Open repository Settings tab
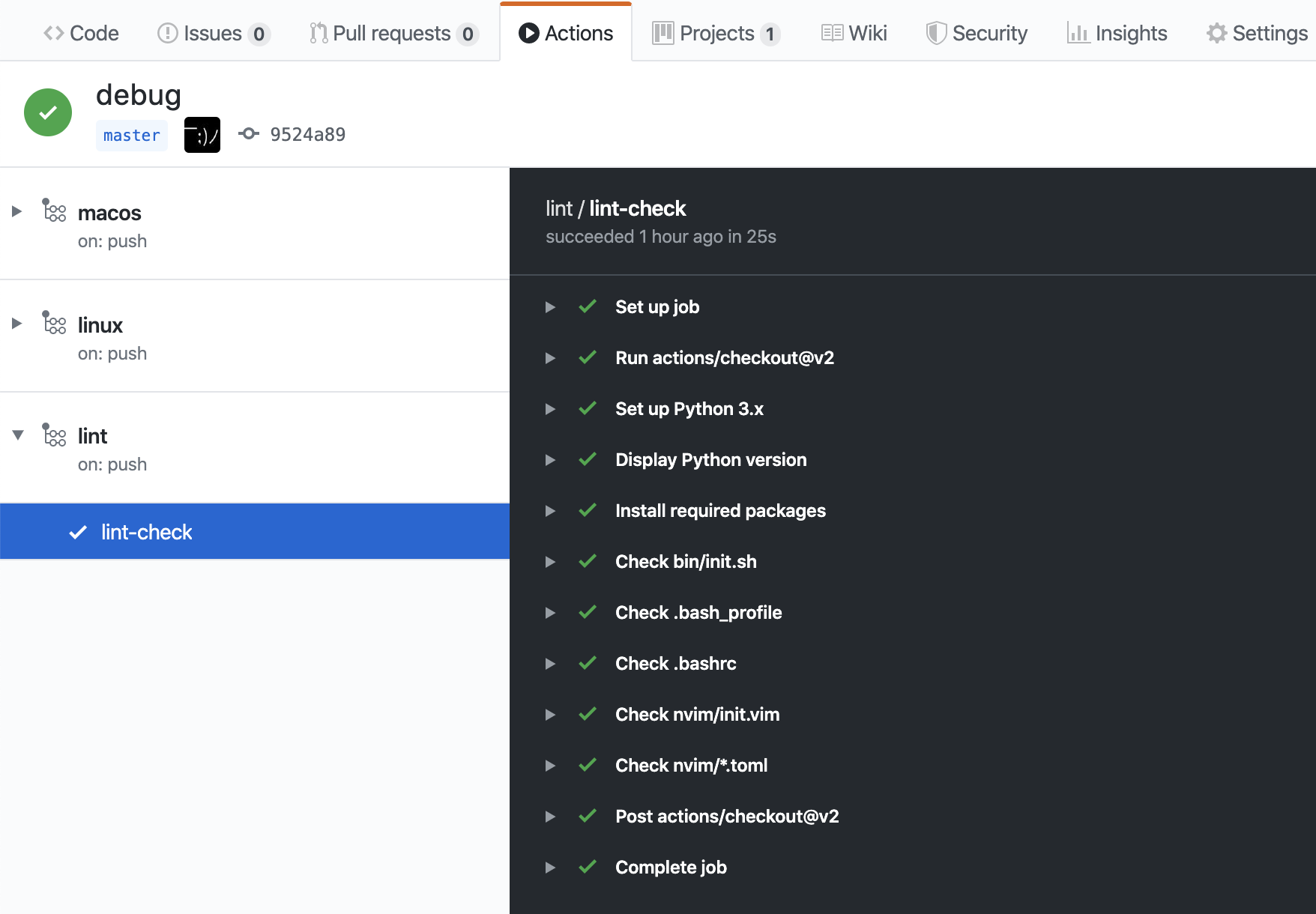This screenshot has height=914, width=1316. (1257, 33)
